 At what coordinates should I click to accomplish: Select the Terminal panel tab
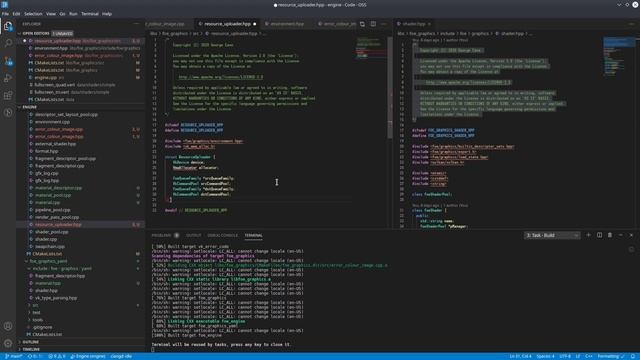pos(253,235)
